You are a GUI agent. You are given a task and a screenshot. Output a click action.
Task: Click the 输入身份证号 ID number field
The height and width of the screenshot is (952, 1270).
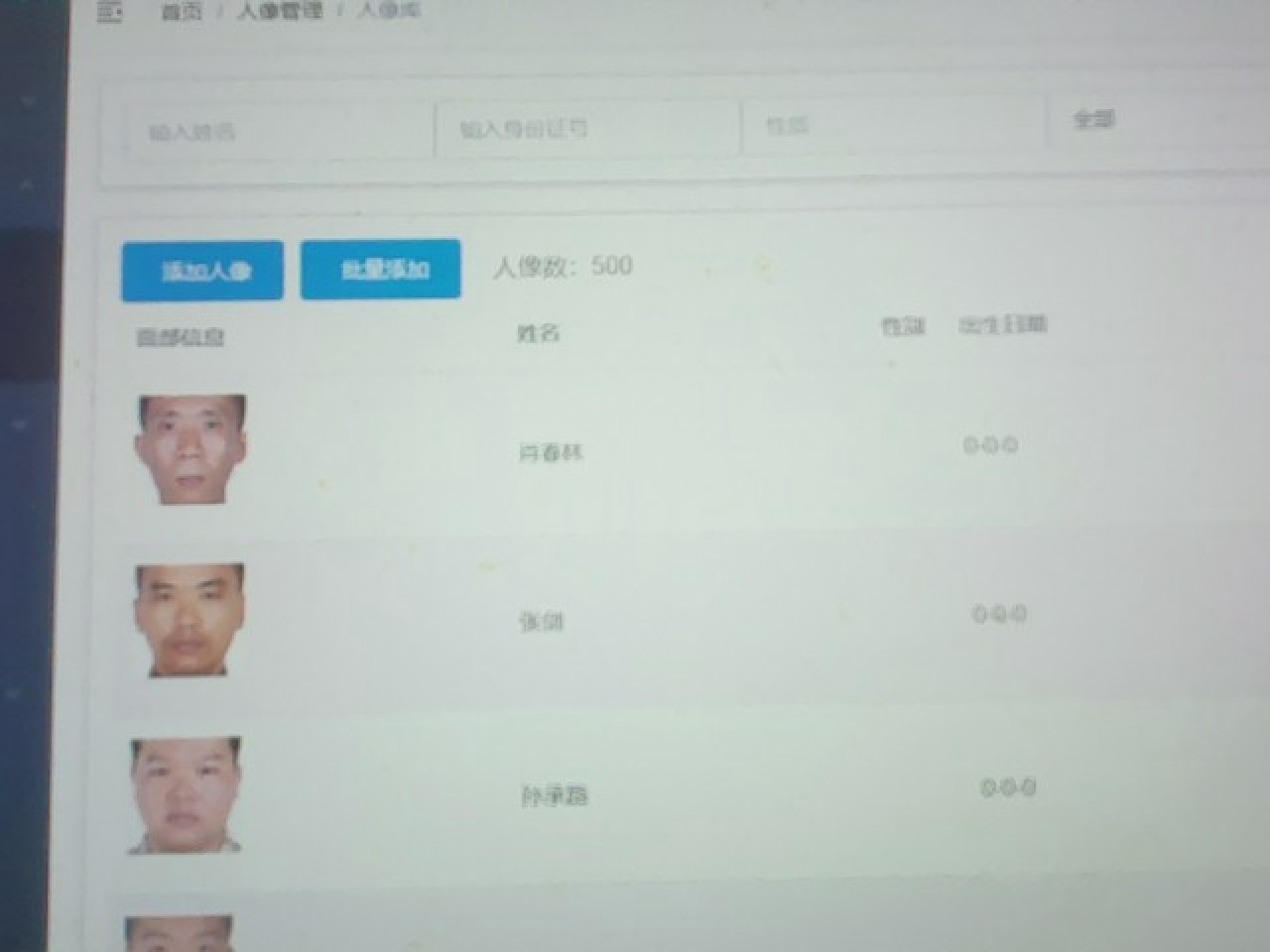click(x=586, y=129)
